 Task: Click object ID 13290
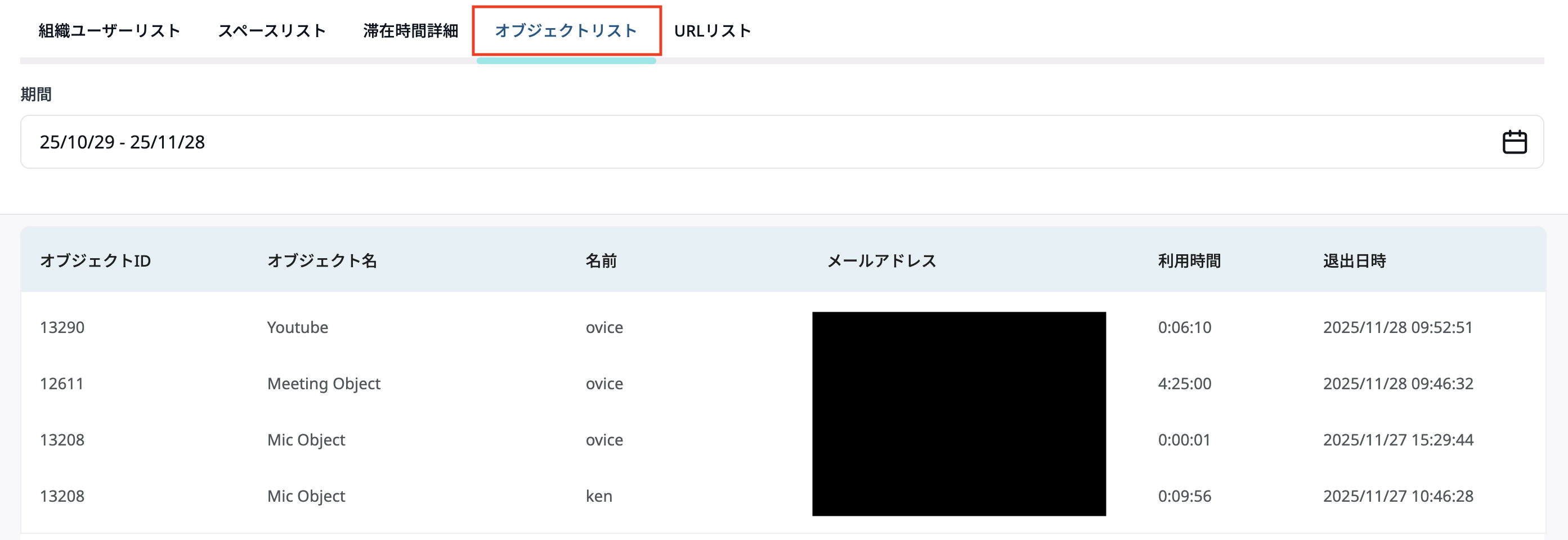(62, 327)
